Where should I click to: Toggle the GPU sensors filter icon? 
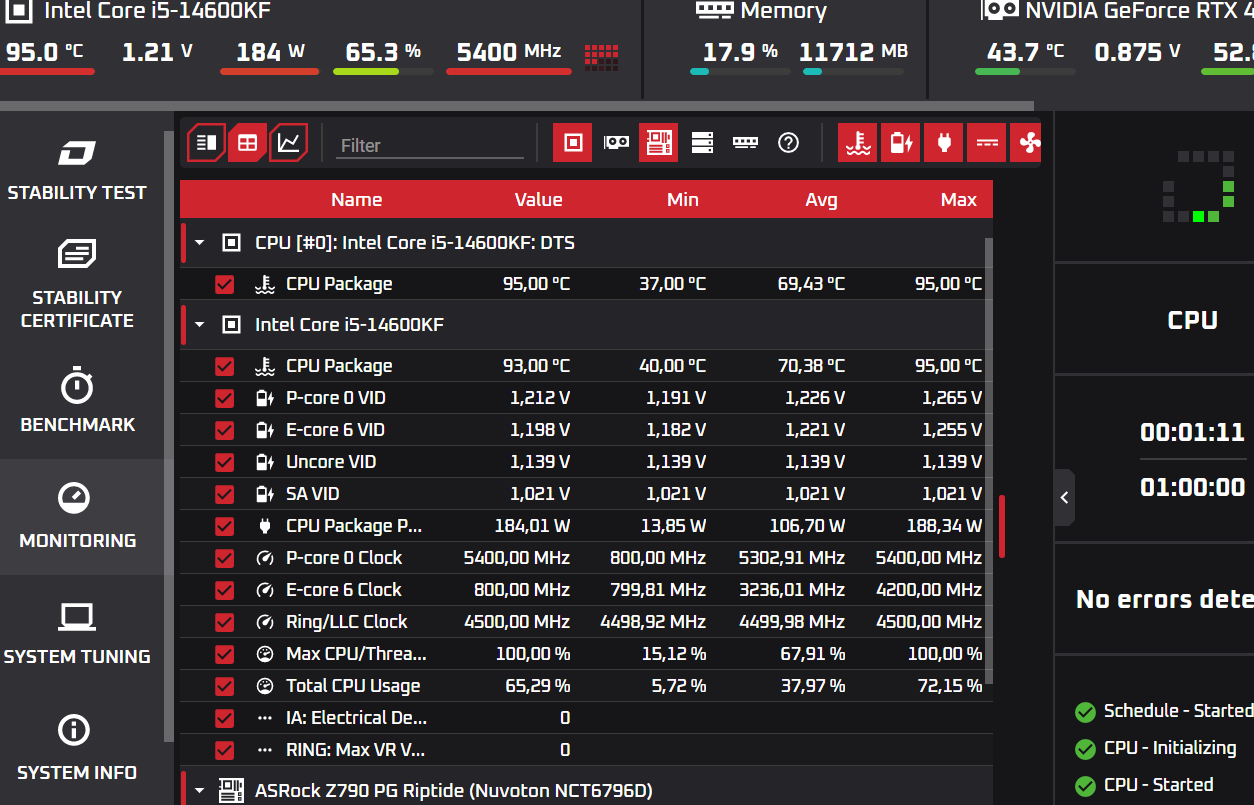pyautogui.click(x=617, y=143)
